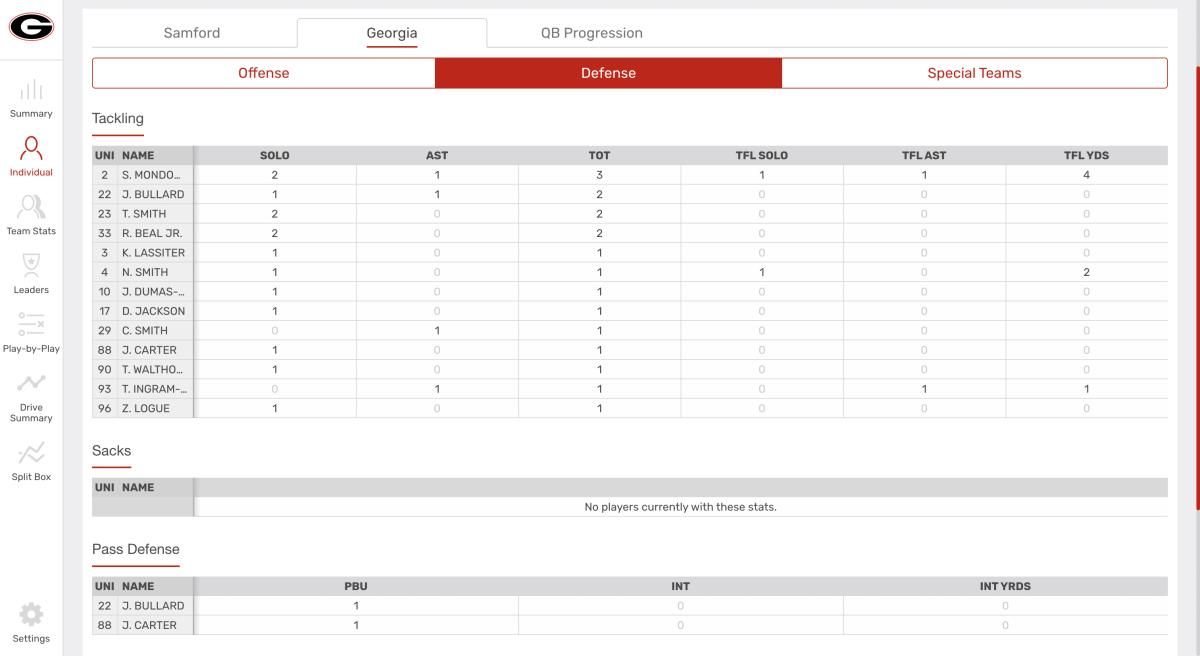The width and height of the screenshot is (1200, 656).
Task: Select the Defense stats button
Action: pyautogui.click(x=608, y=73)
